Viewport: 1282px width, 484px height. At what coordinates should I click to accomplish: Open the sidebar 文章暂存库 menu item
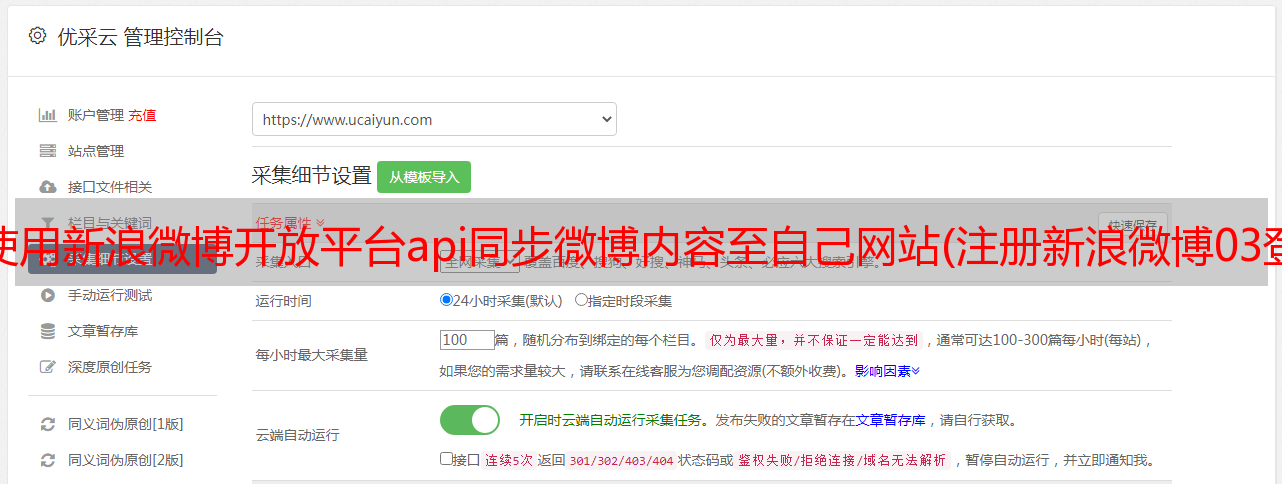tap(103, 331)
